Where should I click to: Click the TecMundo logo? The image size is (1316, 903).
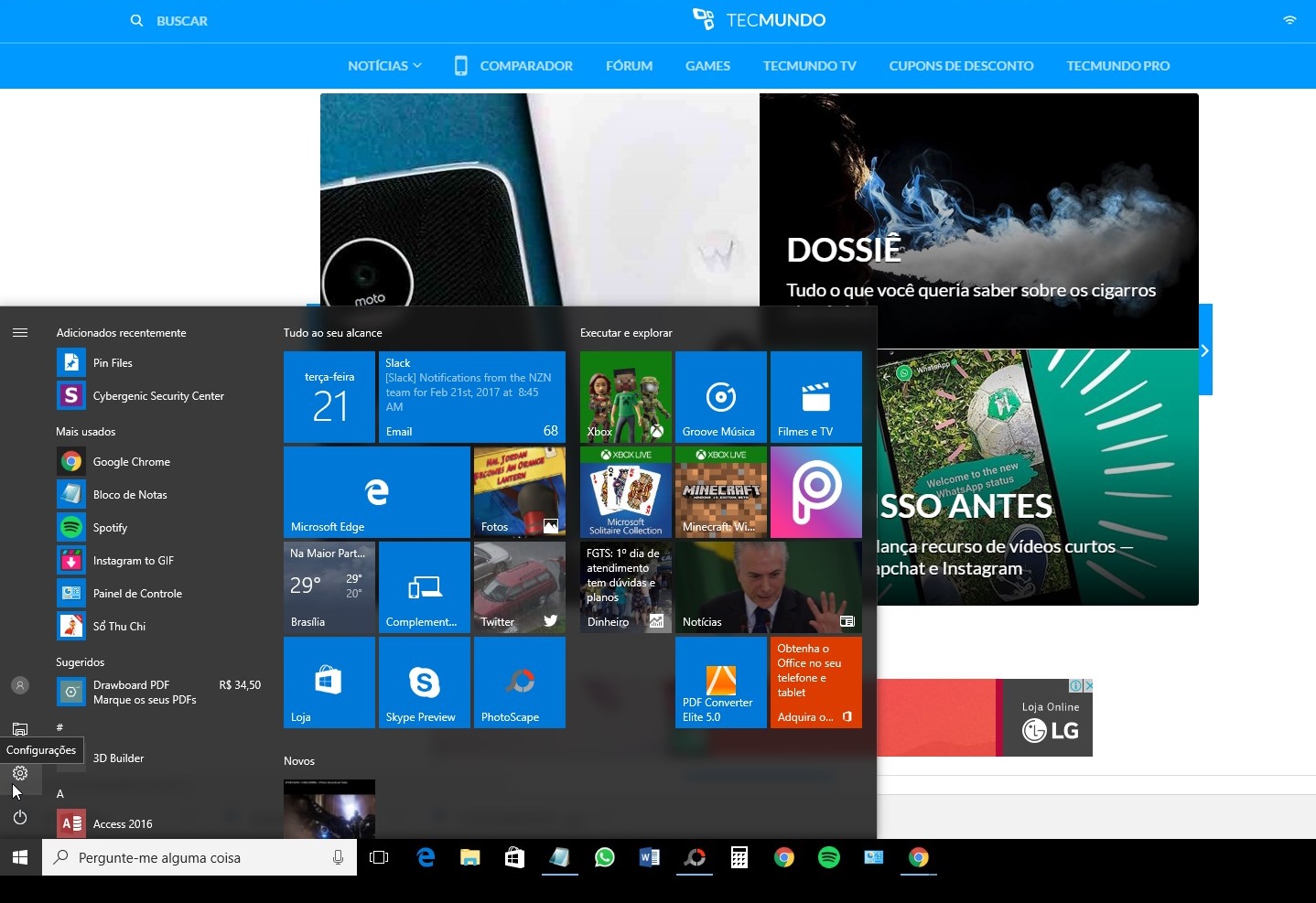tap(759, 19)
